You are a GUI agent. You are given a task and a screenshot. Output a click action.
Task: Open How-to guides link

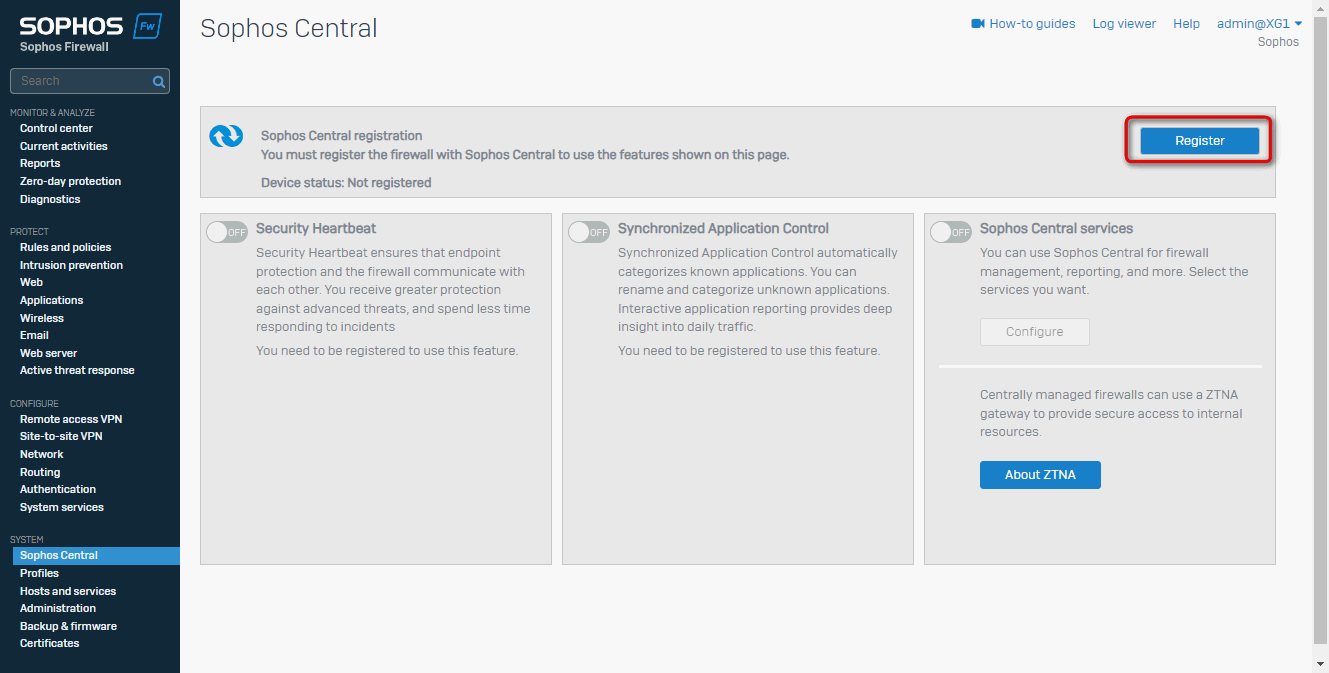click(1032, 24)
